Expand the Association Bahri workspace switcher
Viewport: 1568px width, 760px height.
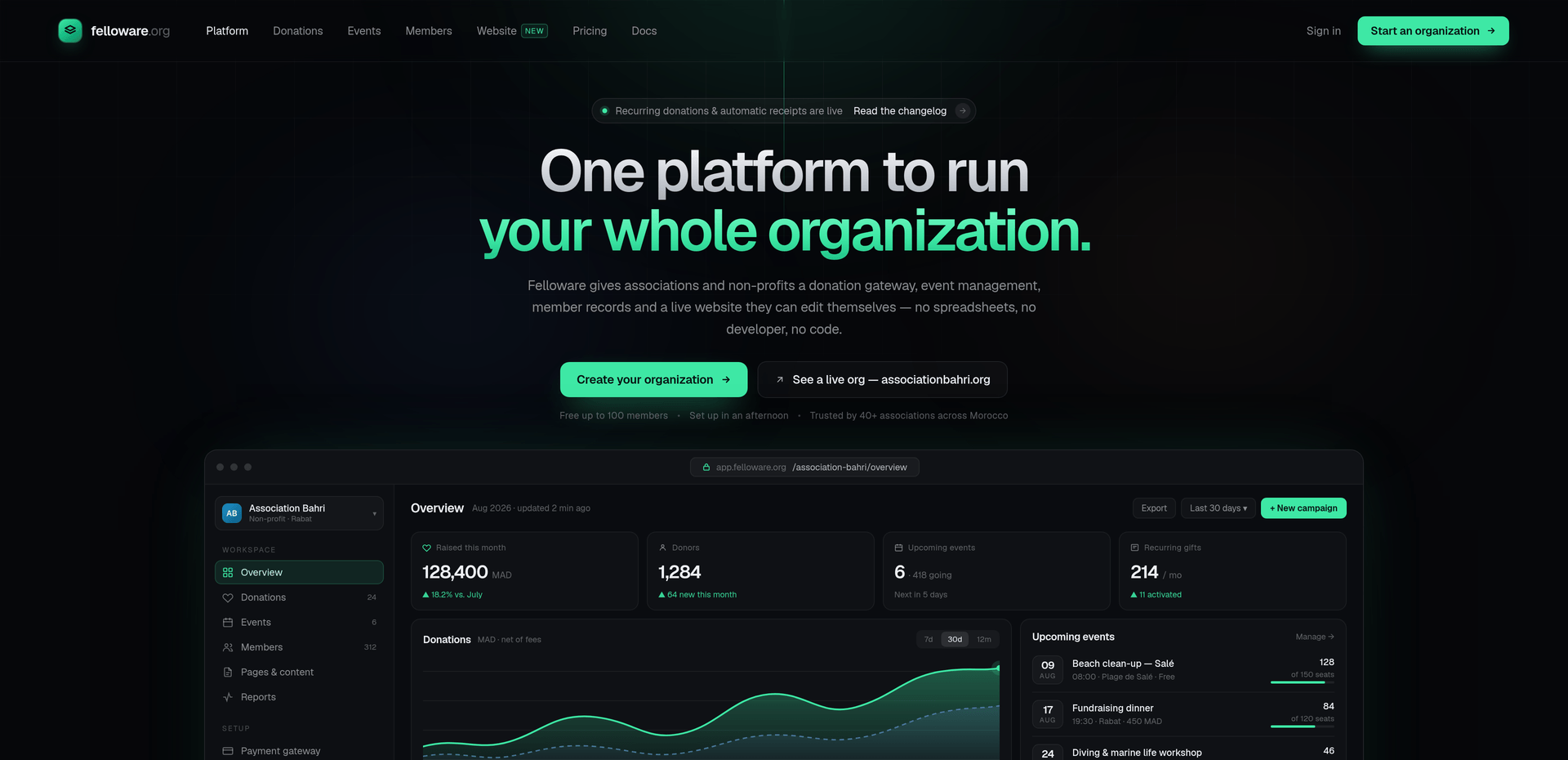point(299,513)
